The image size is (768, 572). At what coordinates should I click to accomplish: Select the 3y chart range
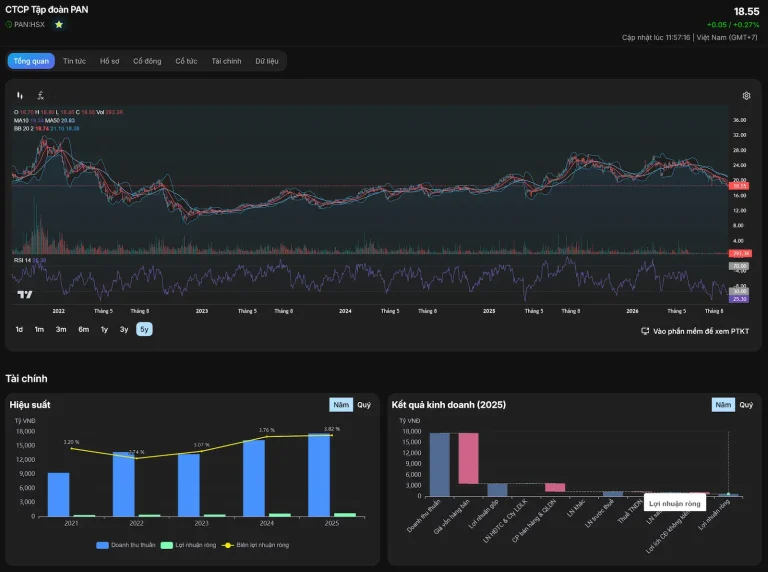124,330
